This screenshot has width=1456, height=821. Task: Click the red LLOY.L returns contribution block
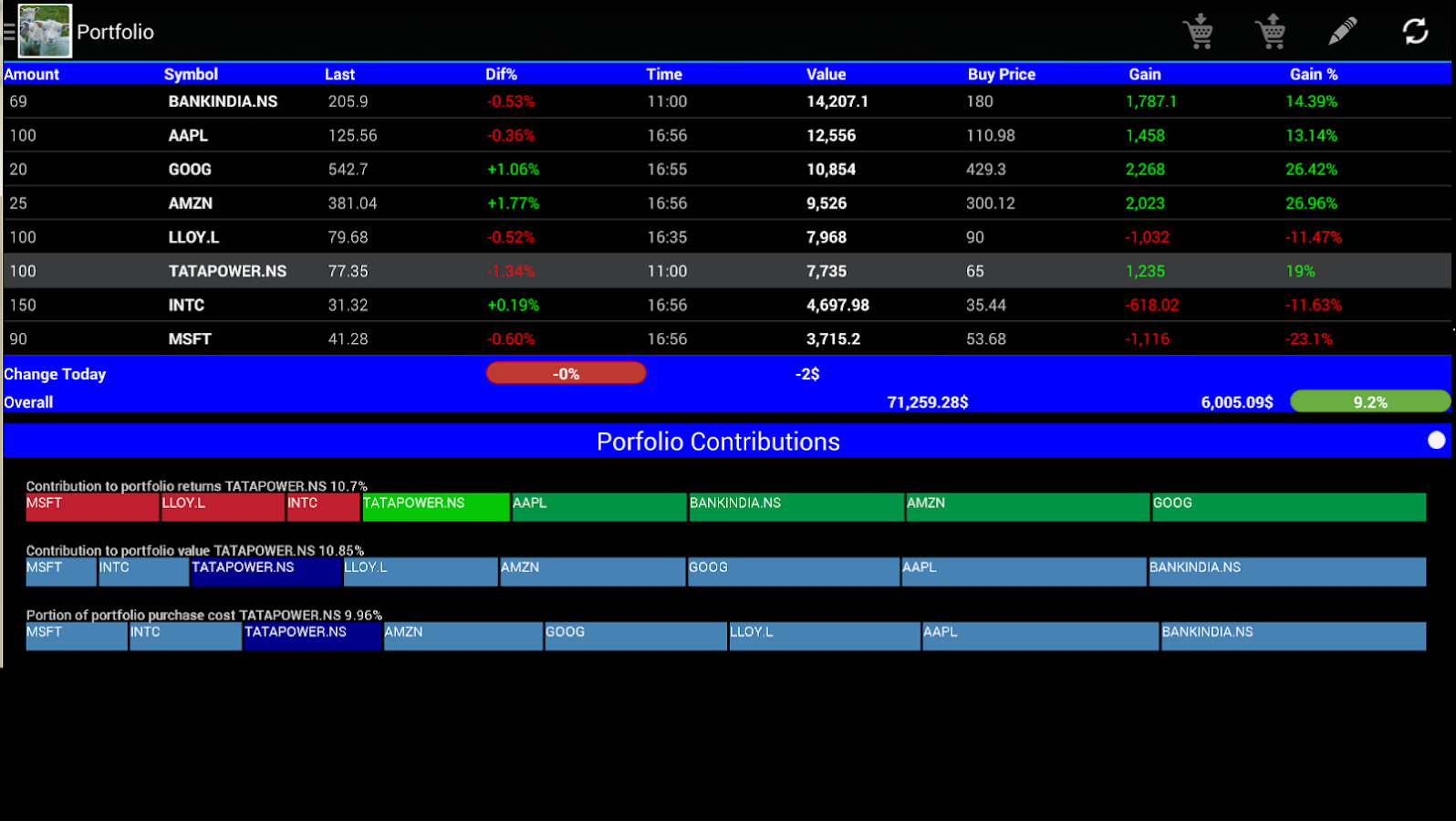click(223, 507)
